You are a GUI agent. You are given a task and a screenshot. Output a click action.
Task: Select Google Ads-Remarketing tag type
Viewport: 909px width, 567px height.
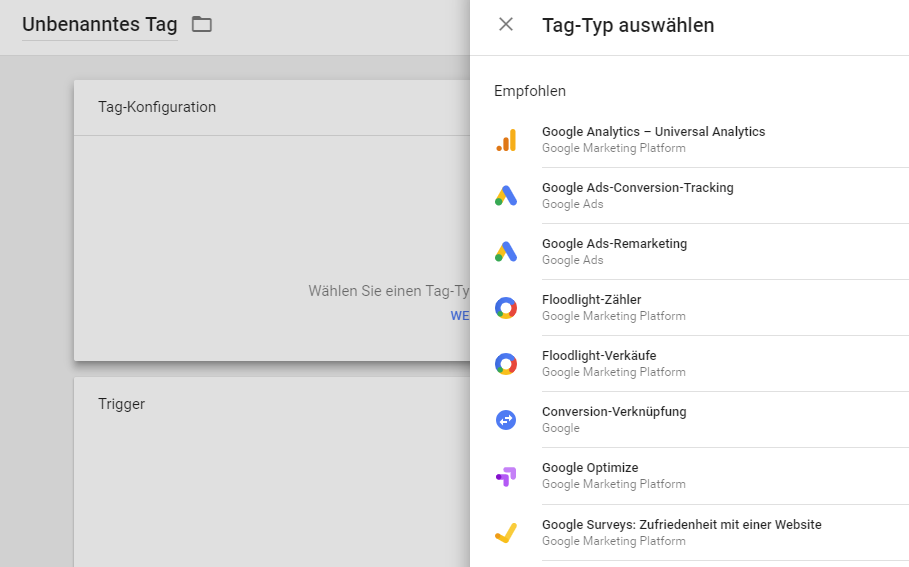click(689, 252)
